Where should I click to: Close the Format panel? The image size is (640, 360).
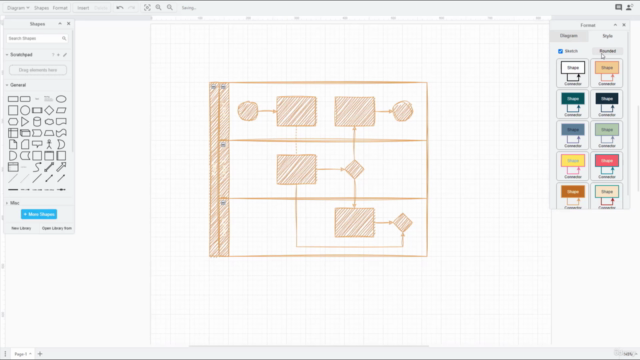click(624, 25)
